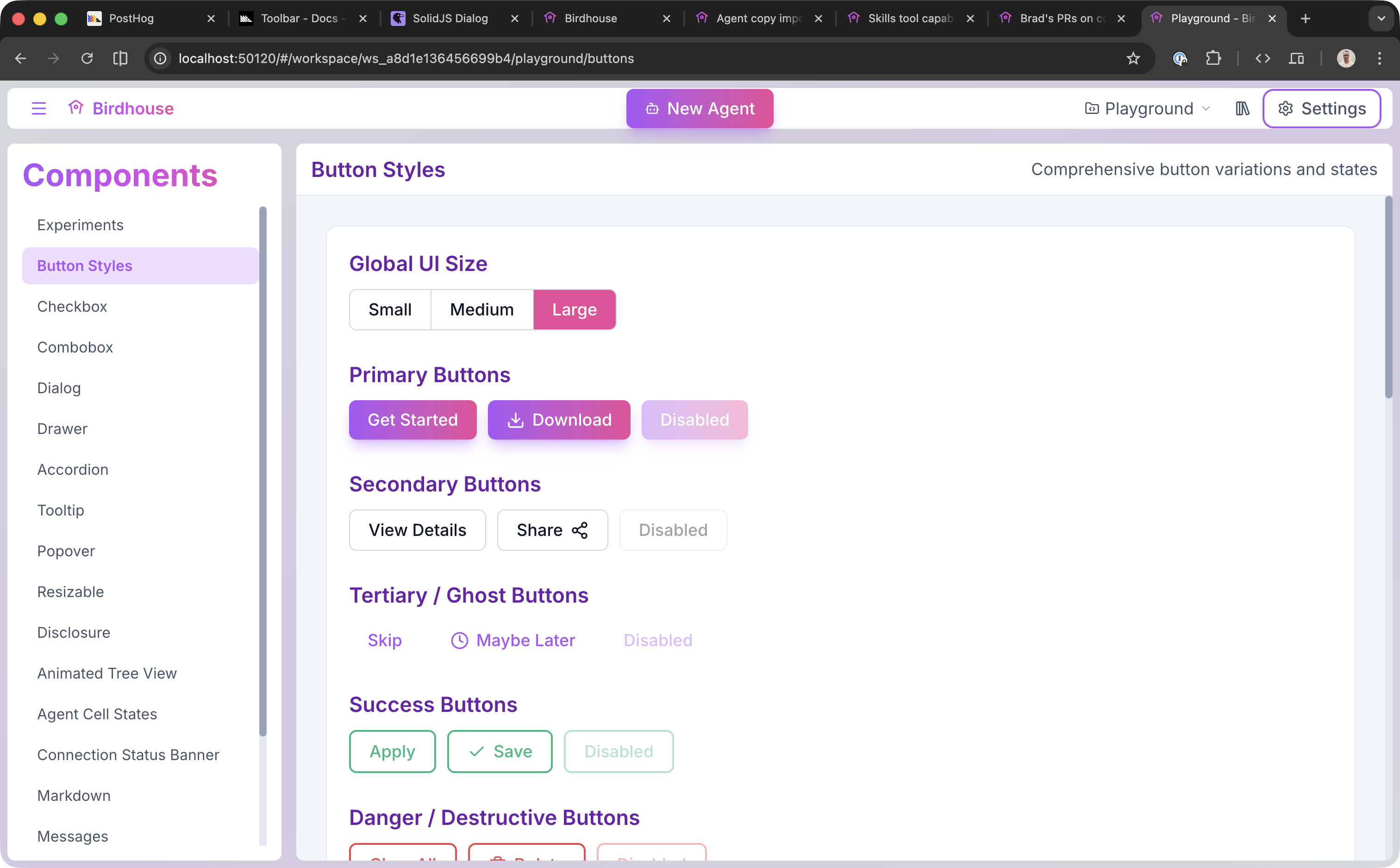The height and width of the screenshot is (868, 1400).
Task: Set Global UI Size to Small
Action: (x=390, y=310)
